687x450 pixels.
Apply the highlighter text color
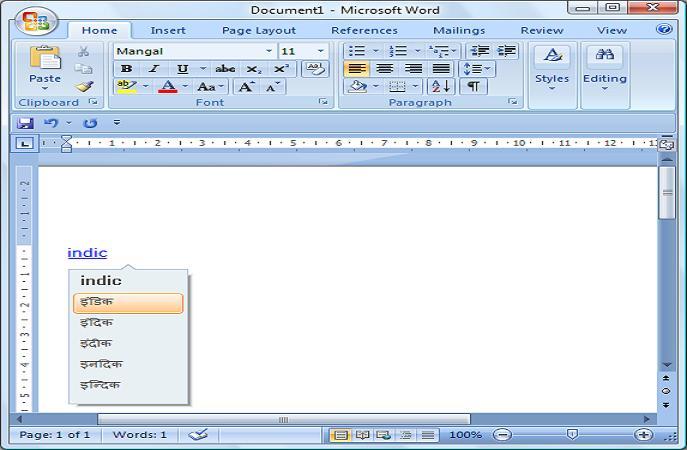(127, 86)
